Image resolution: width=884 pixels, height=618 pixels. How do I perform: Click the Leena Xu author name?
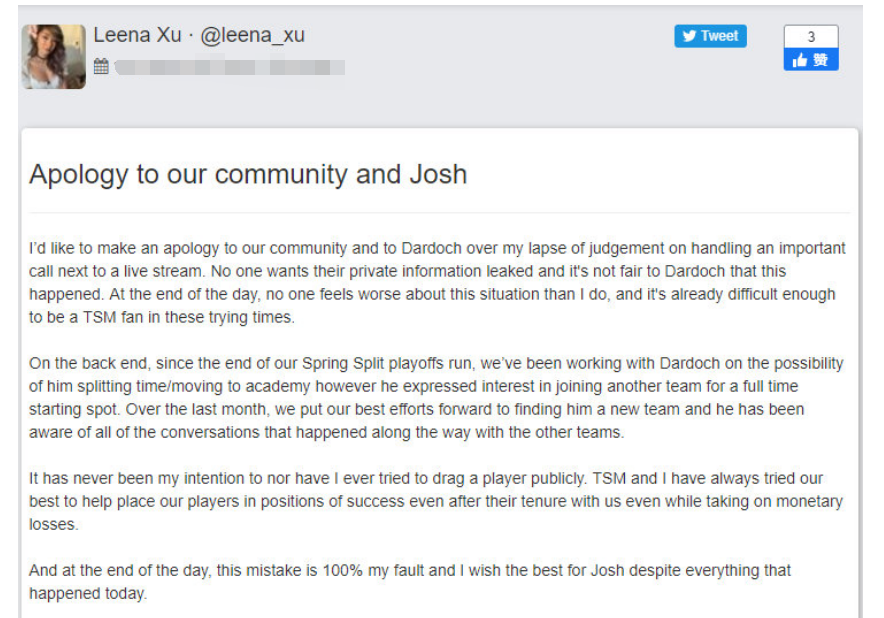point(137,35)
